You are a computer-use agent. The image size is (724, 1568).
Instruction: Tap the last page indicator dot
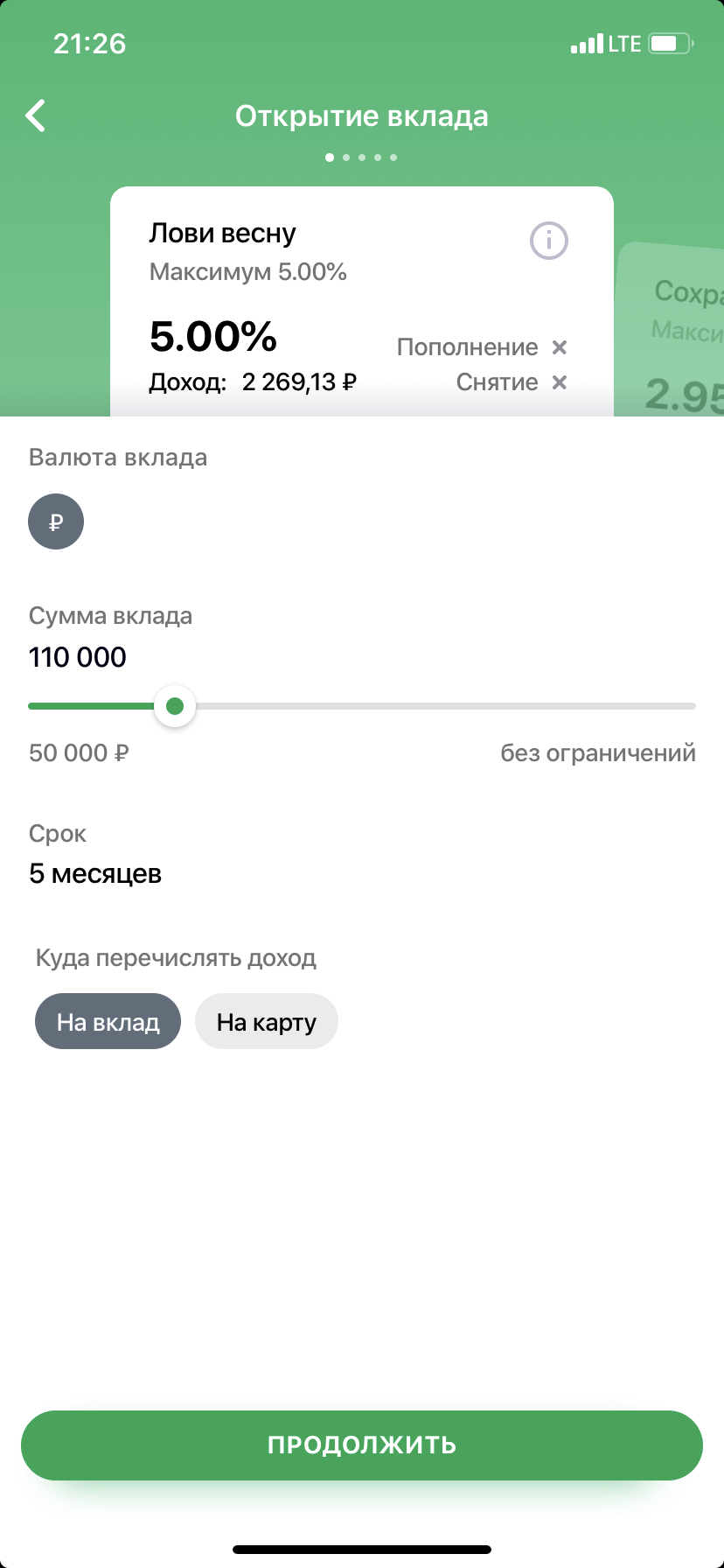pyautogui.click(x=393, y=157)
